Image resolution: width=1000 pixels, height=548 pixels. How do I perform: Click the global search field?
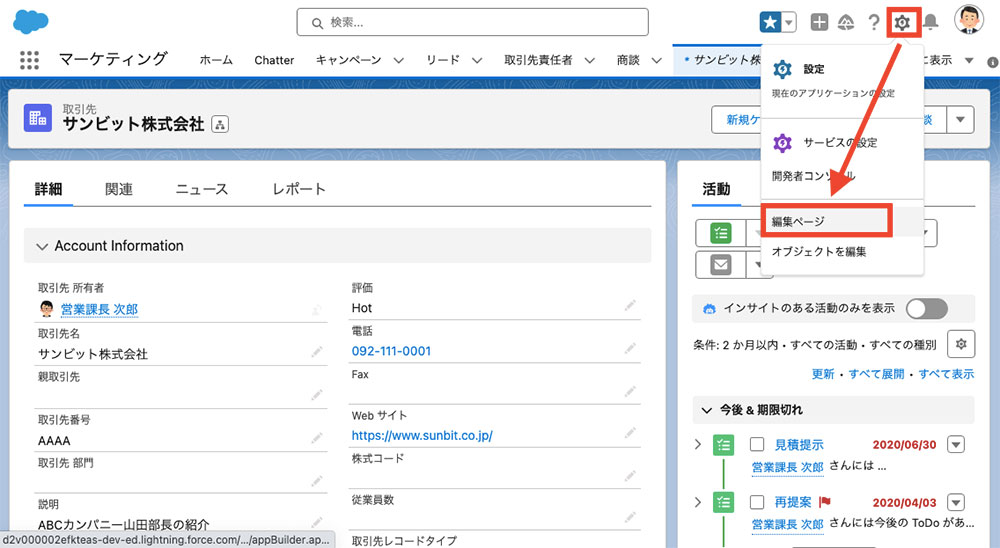pos(473,22)
